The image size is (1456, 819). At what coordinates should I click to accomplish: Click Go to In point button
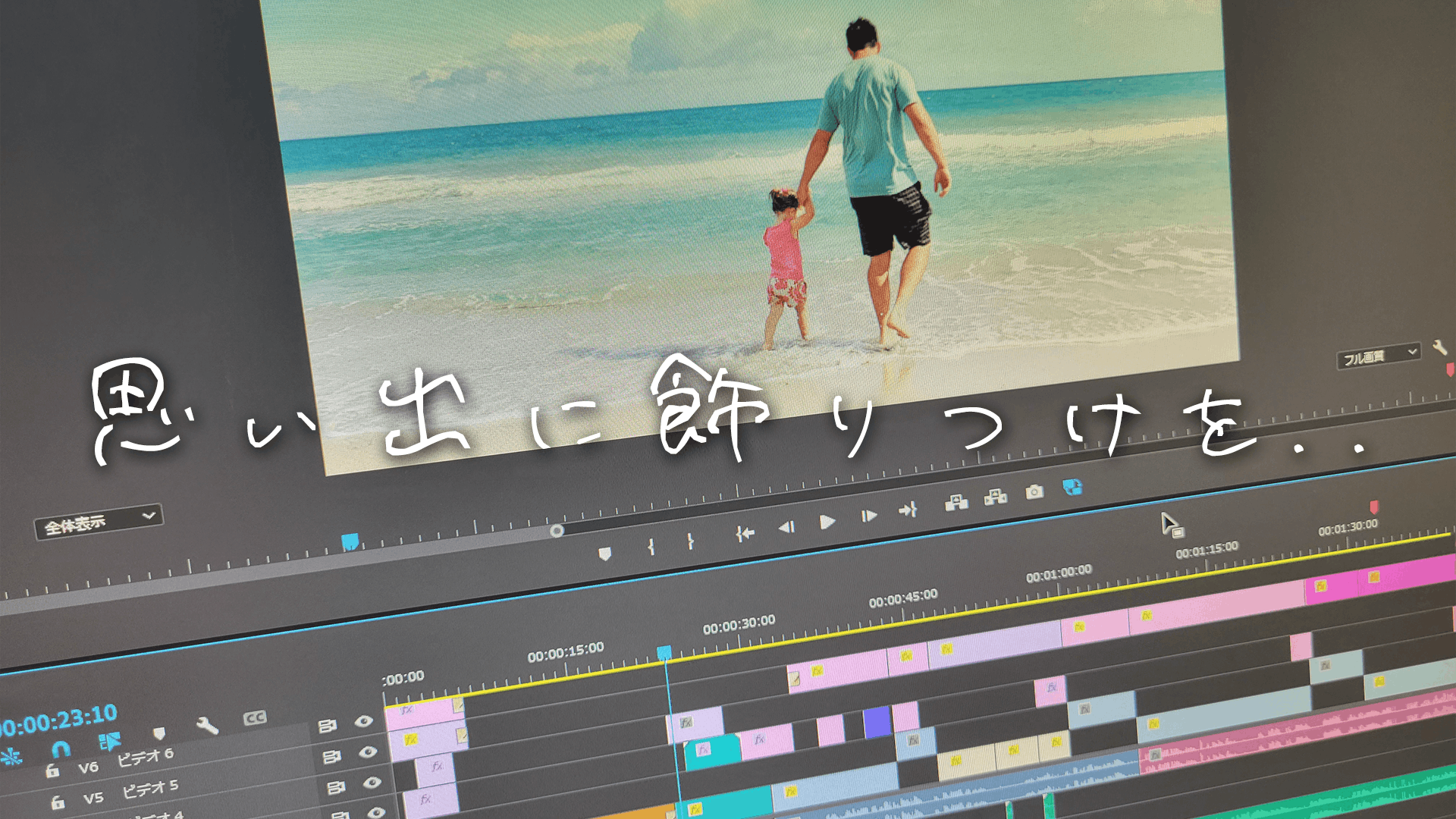pos(745,534)
